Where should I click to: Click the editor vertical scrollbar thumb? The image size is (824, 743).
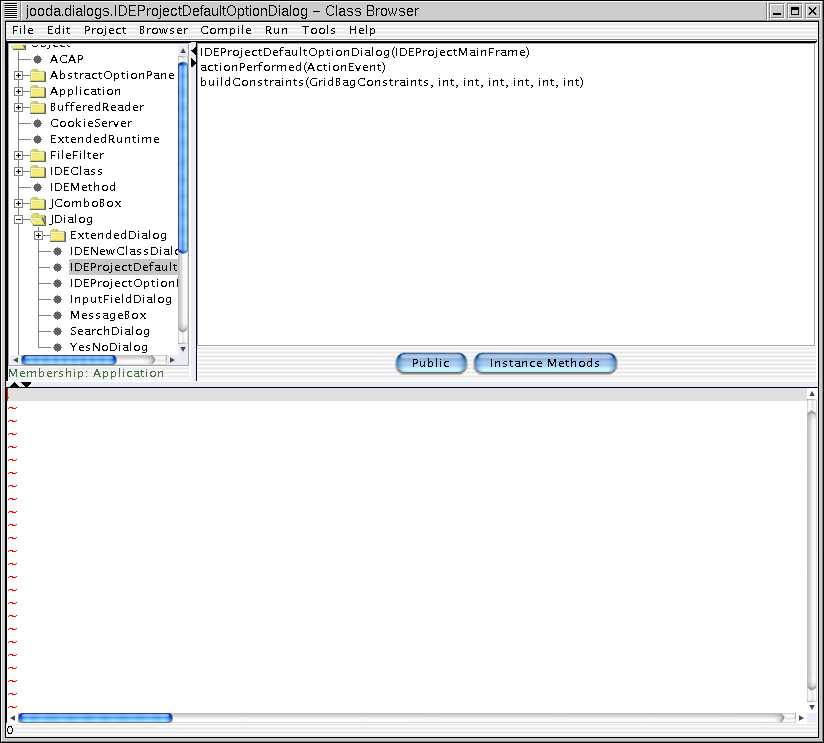point(812,551)
